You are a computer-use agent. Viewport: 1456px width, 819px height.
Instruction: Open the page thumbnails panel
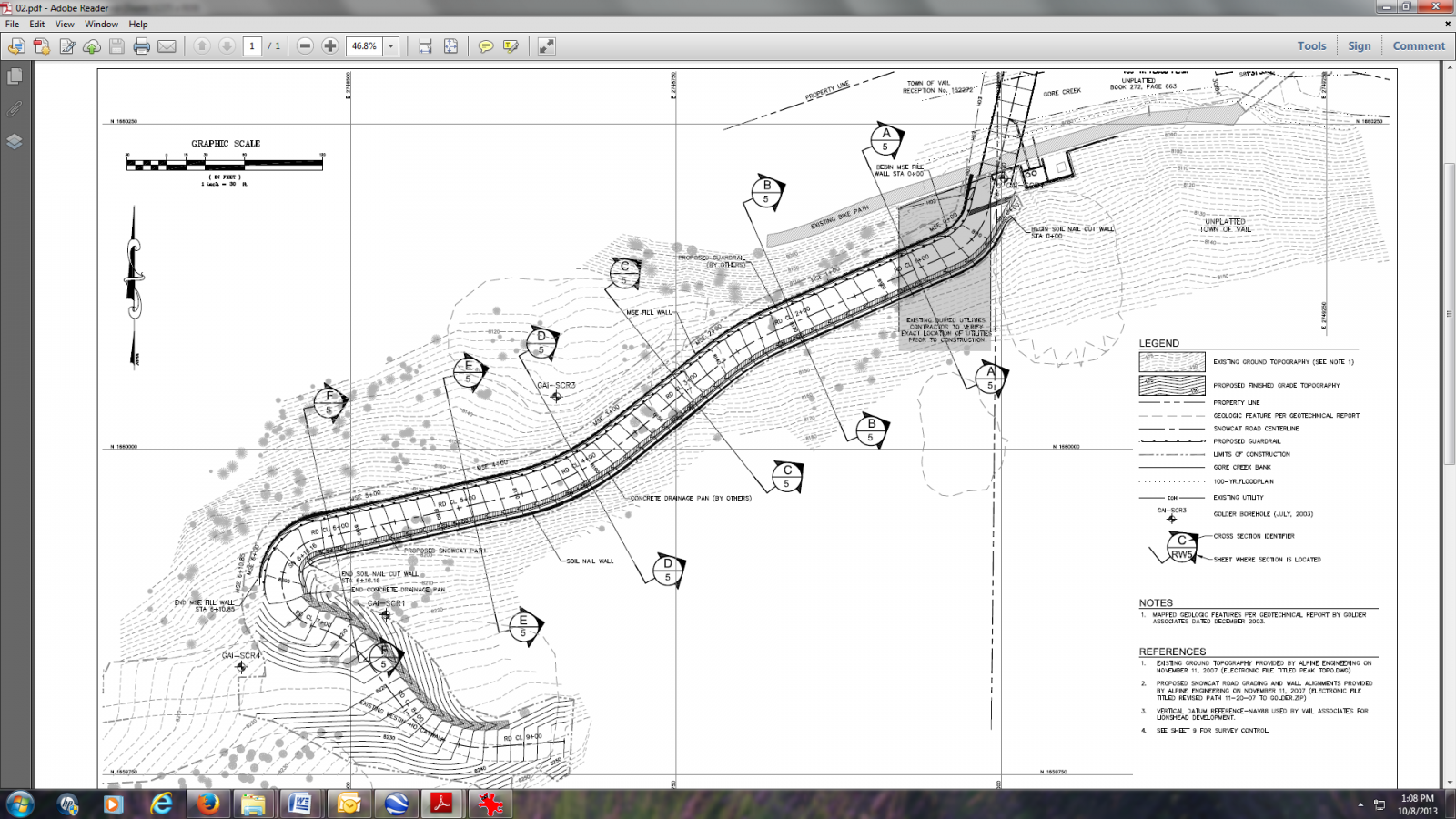15,77
